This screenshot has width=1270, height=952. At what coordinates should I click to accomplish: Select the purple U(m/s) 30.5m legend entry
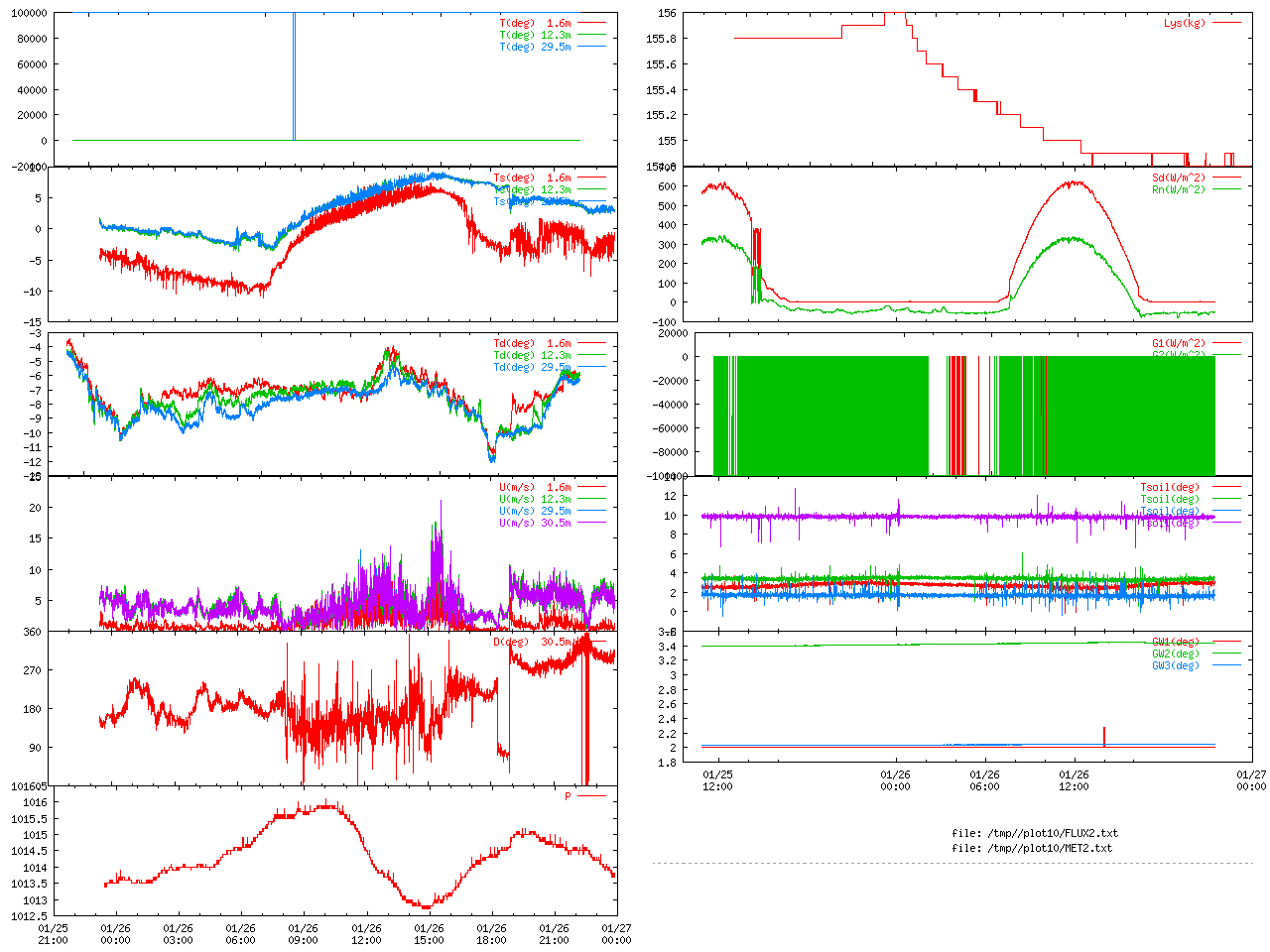[x=535, y=523]
